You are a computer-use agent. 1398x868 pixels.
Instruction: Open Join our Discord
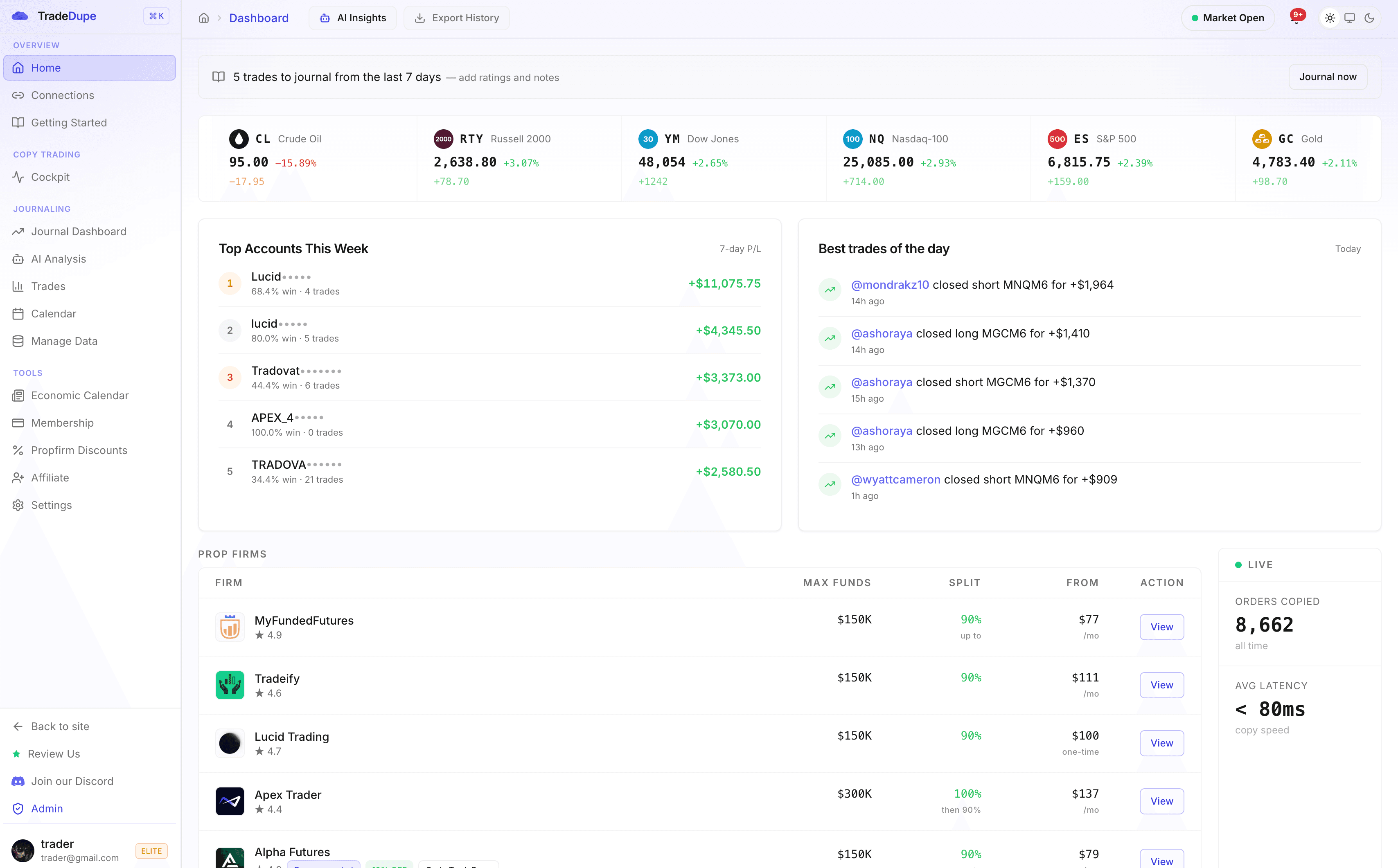[x=72, y=781]
